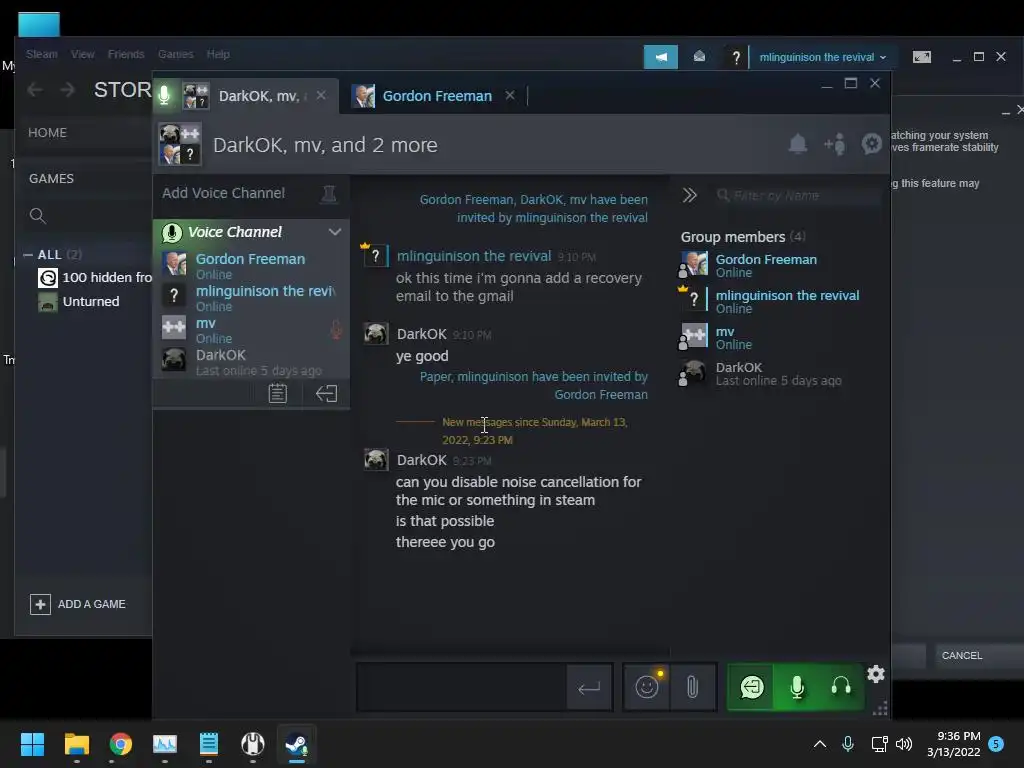1024x768 pixels.
Task: Open Friends menu in Steam window
Action: coord(126,54)
